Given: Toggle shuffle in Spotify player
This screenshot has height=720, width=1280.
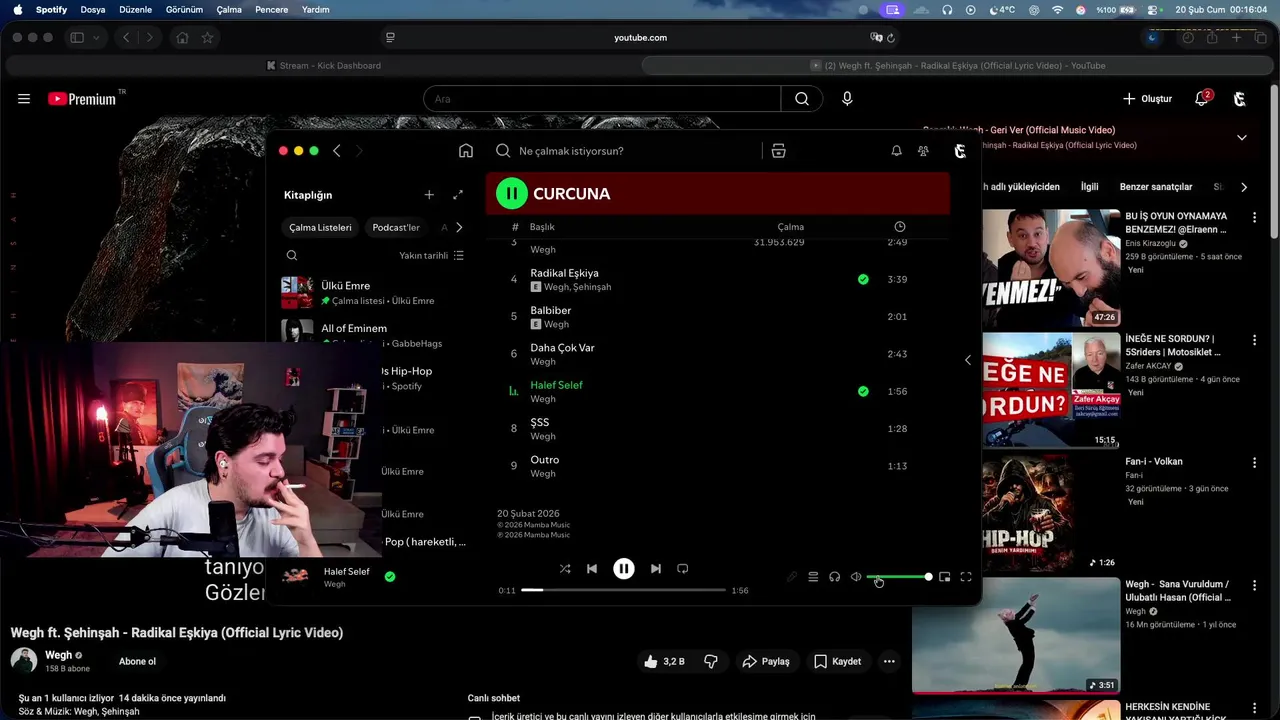Looking at the screenshot, I should [x=565, y=569].
